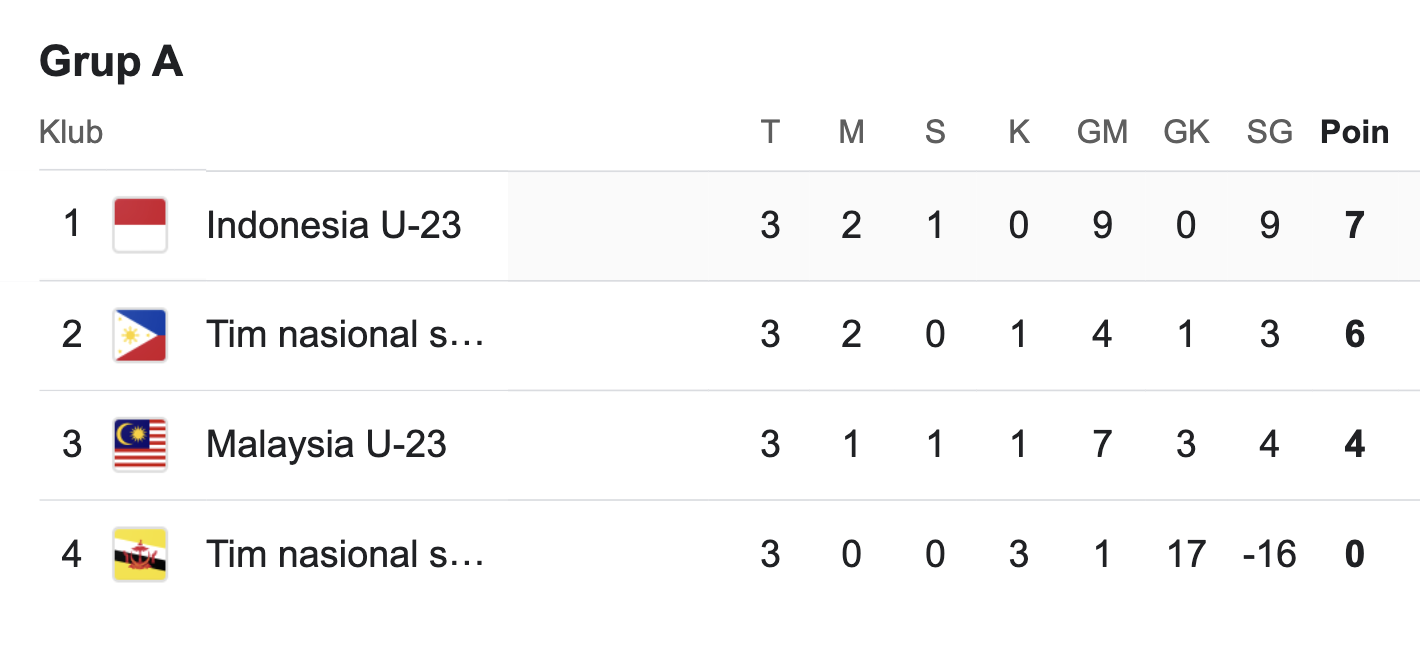Click the Malaysia flag icon
The image size is (1420, 668).
(140, 445)
